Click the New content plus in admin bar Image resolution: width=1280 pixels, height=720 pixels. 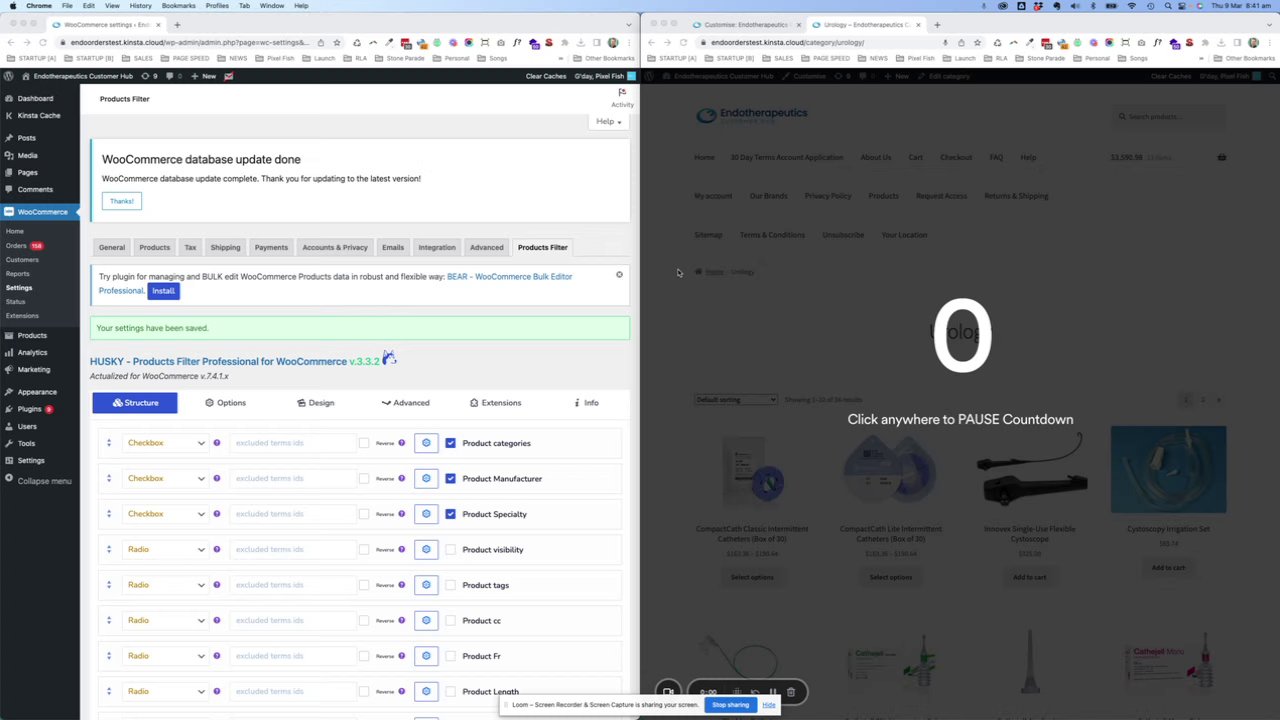tap(205, 76)
